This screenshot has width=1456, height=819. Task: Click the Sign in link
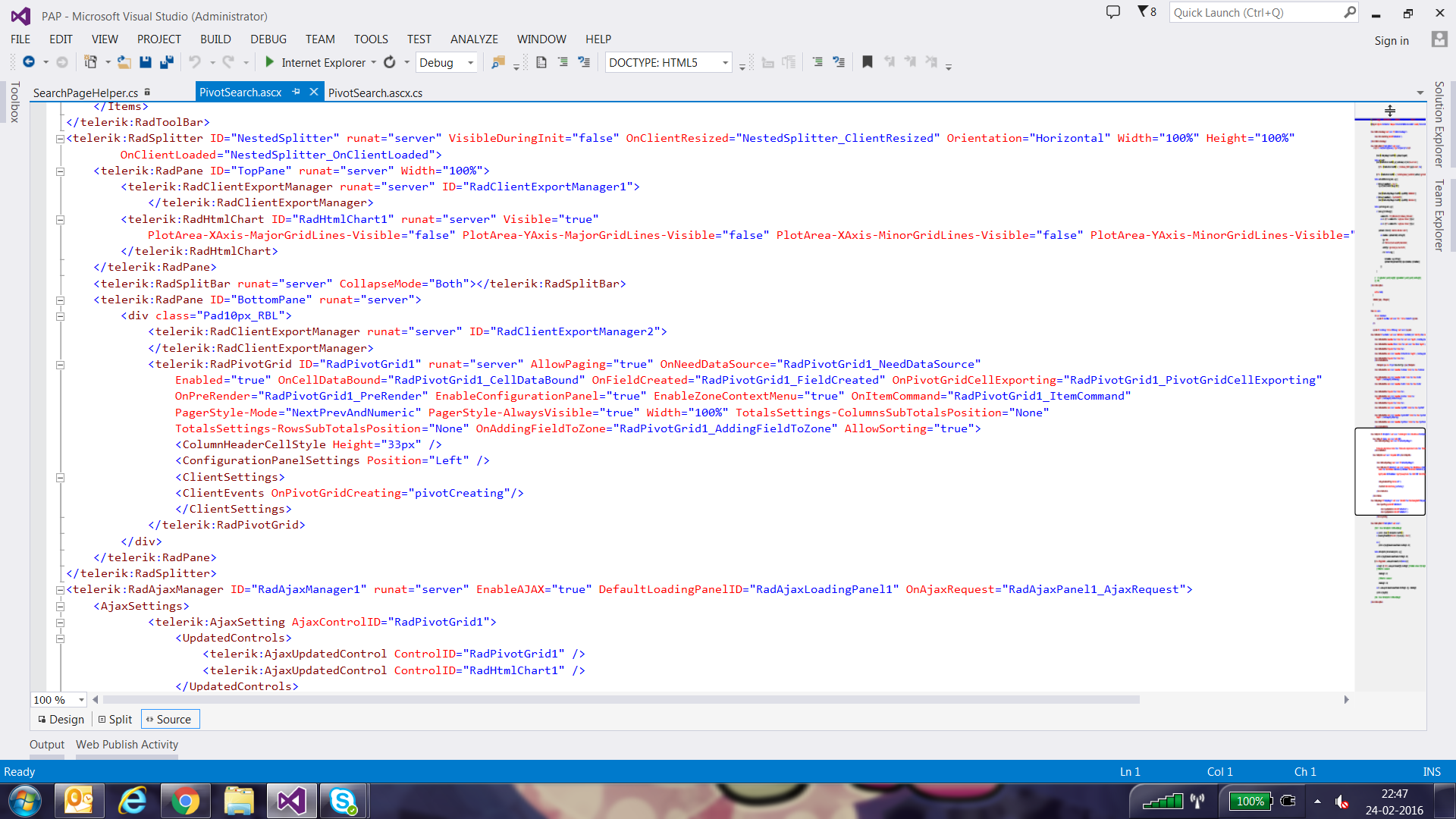pos(1392,41)
